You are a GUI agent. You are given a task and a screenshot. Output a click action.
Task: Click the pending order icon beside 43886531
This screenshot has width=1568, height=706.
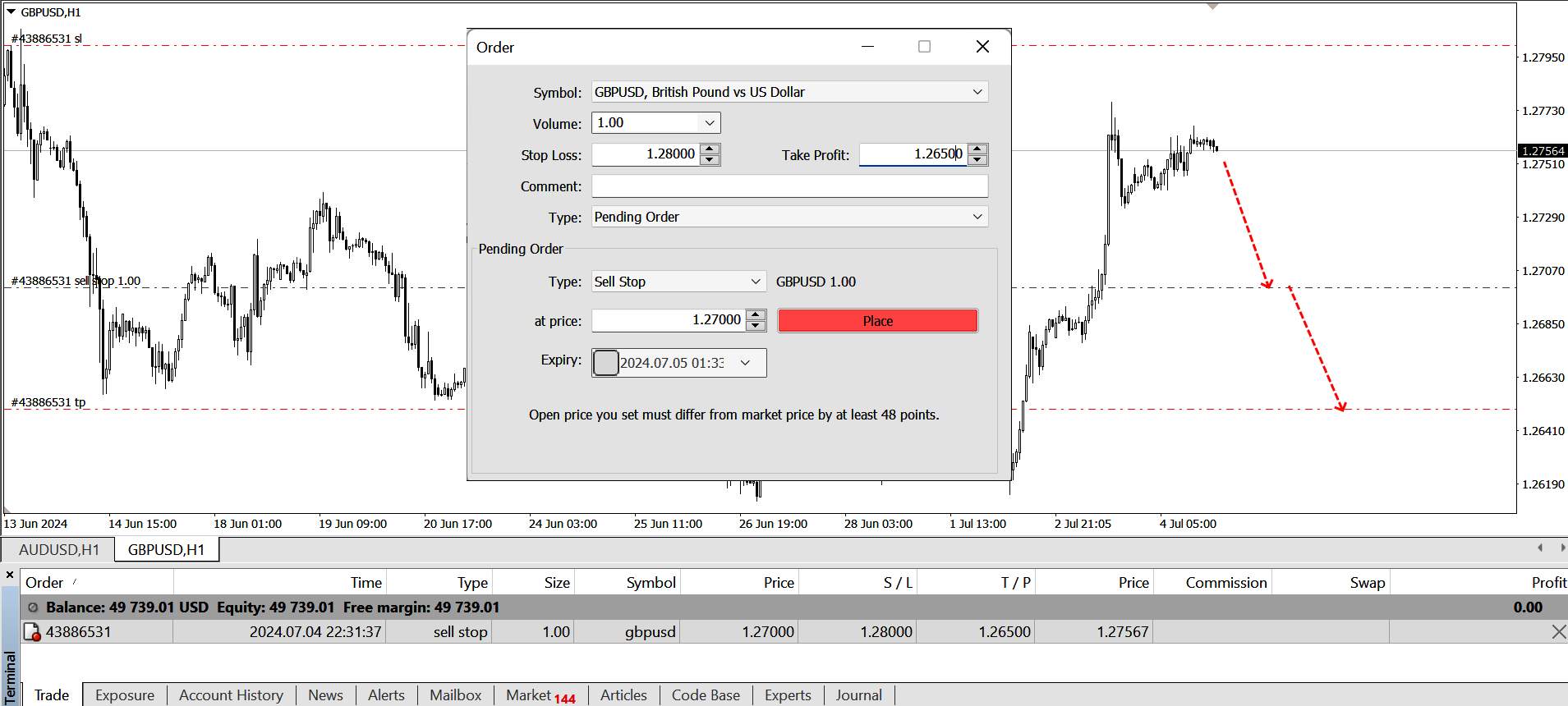32,632
